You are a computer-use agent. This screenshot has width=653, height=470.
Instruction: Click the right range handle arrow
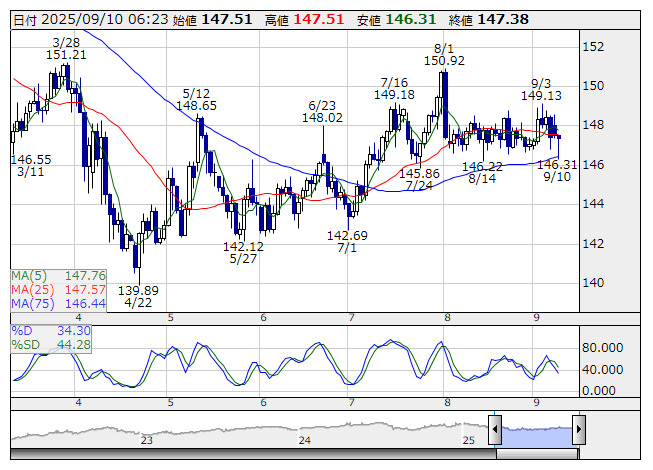pos(578,431)
